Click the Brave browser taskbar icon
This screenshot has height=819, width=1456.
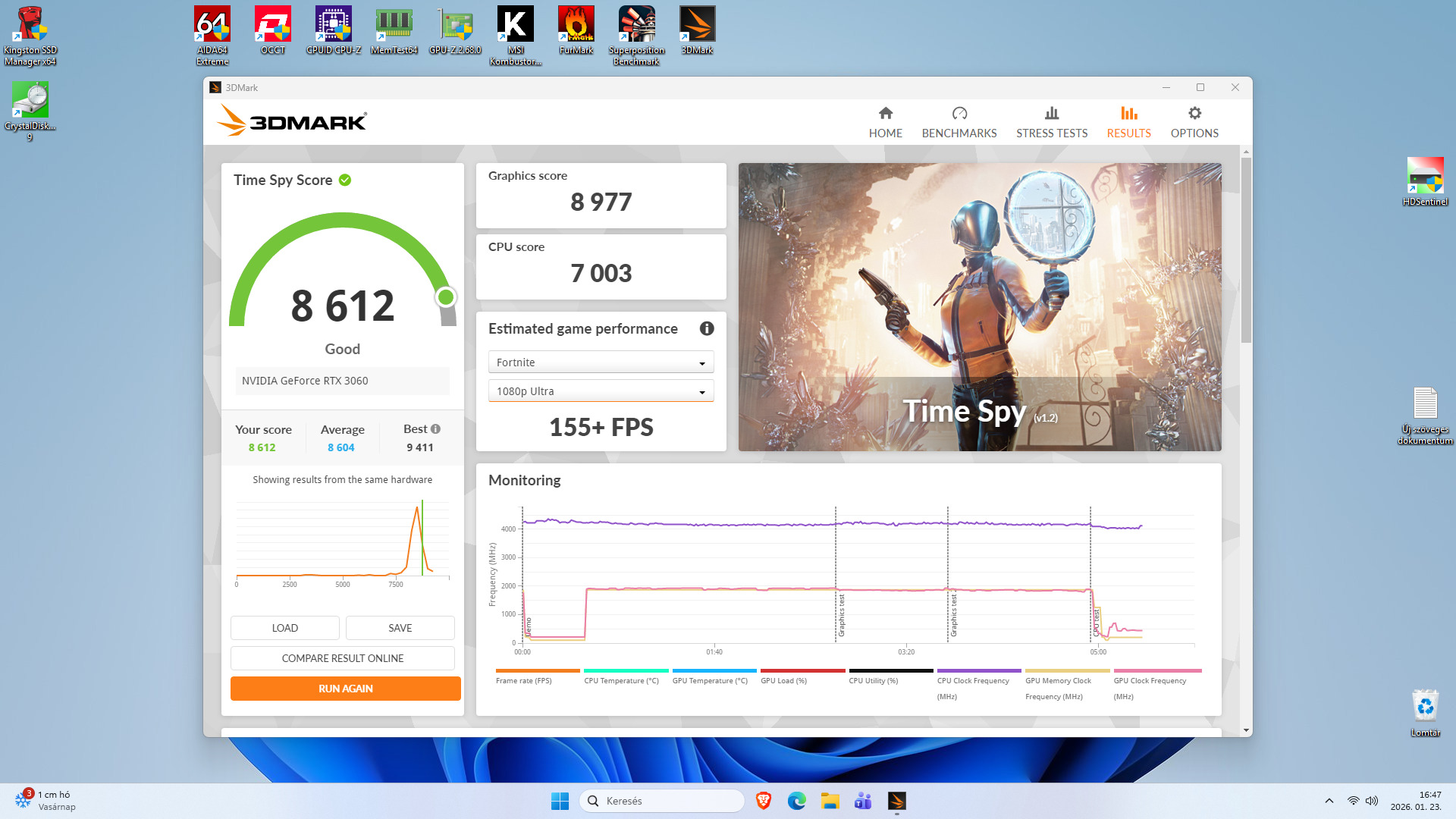pos(764,801)
